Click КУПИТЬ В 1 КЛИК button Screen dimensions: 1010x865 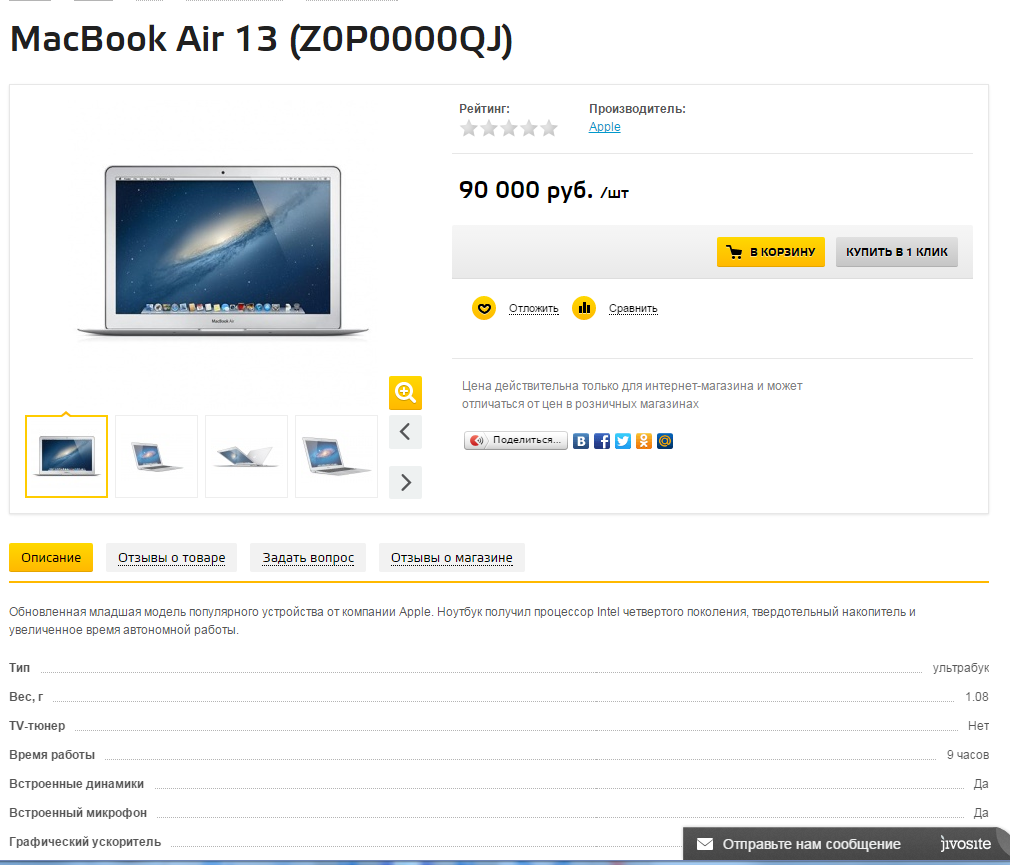897,252
